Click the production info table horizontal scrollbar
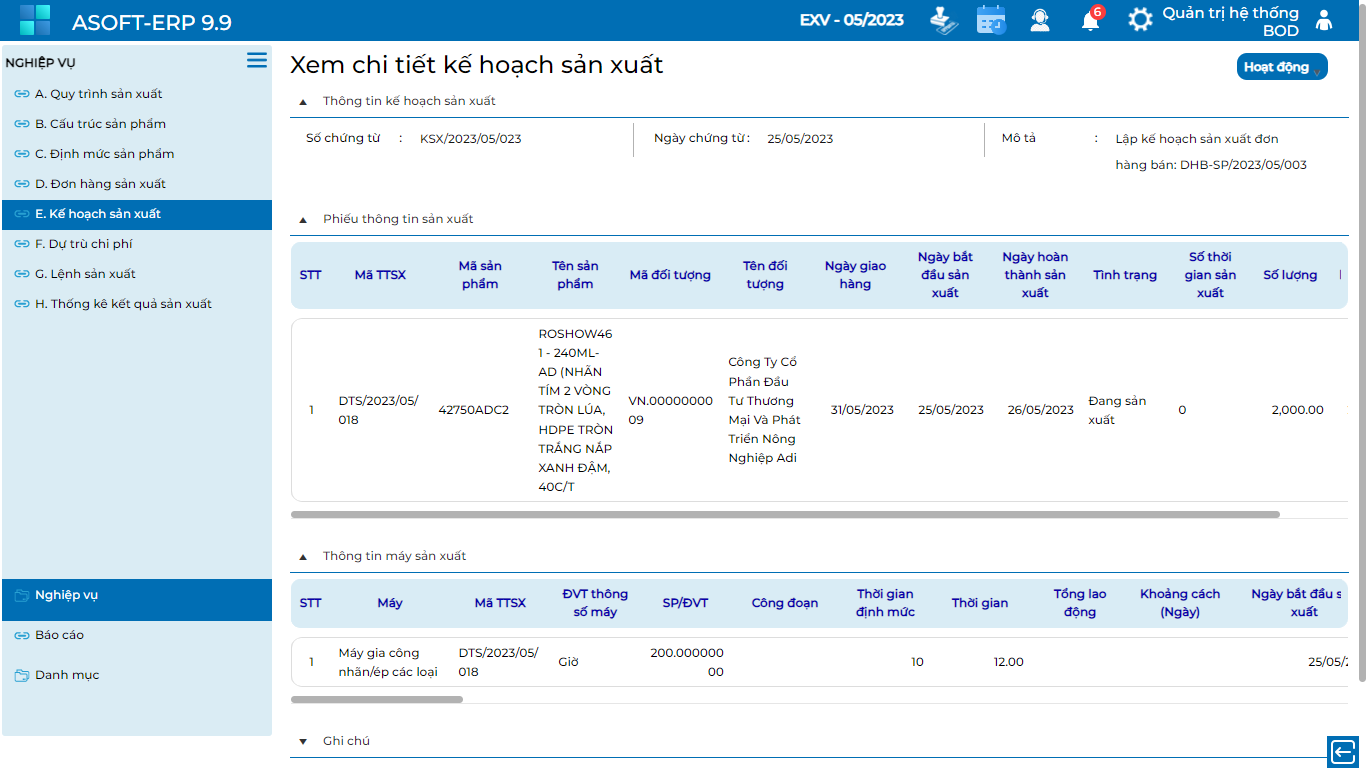This screenshot has width=1366, height=768. click(785, 515)
